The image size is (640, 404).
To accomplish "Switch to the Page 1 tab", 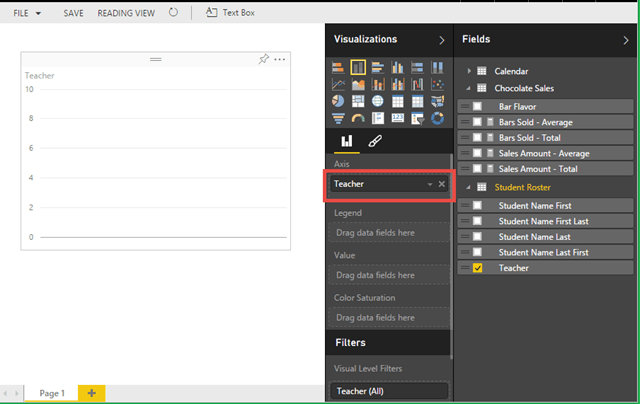I will click(50, 393).
